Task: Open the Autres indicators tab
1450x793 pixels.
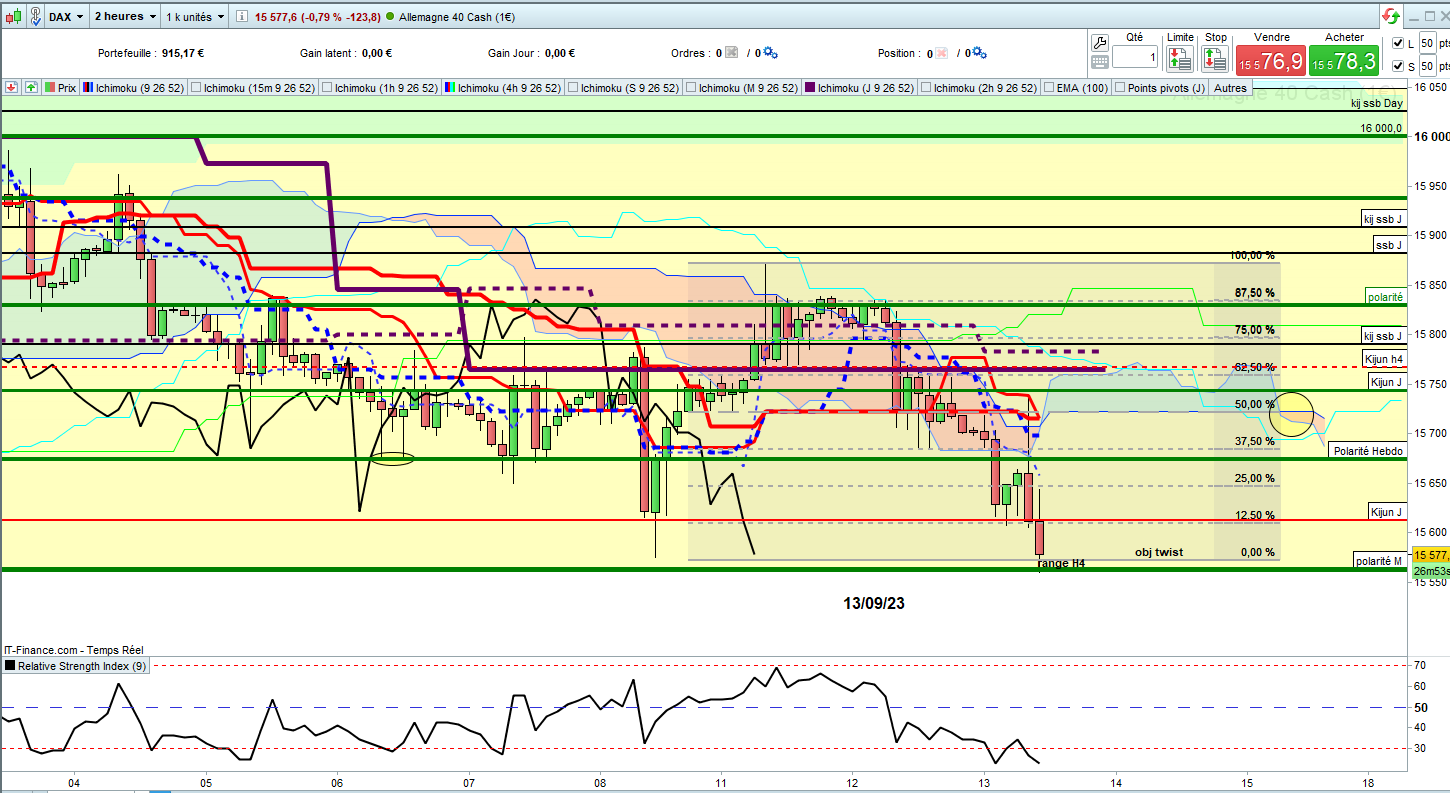Action: click(x=1230, y=88)
